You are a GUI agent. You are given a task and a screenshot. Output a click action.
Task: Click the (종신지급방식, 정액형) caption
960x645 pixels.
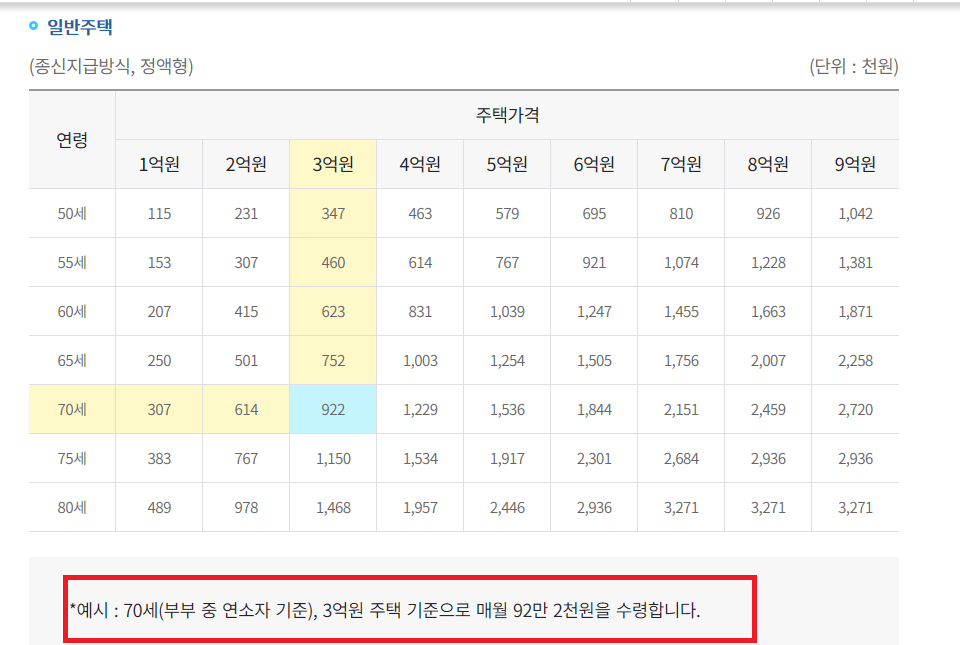(x=111, y=66)
